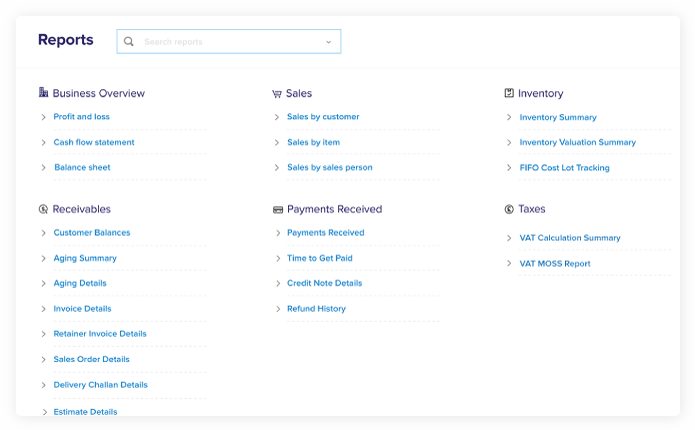
Task: Open the Cash flow statement report
Action: [x=94, y=142]
